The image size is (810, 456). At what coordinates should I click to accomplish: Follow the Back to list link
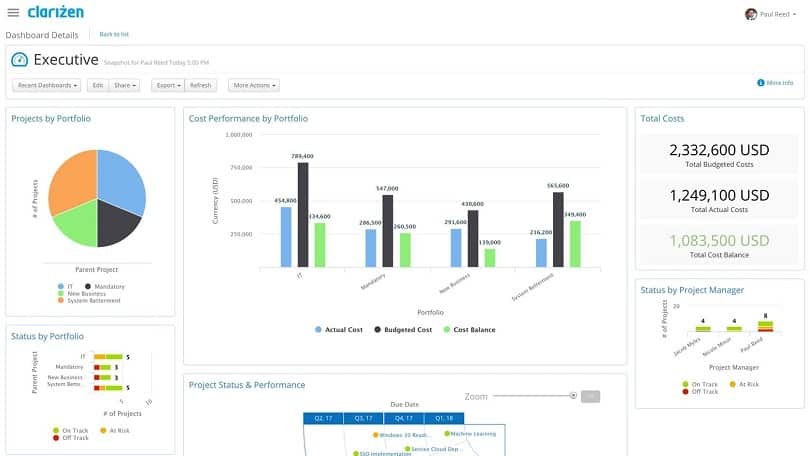pyautogui.click(x=114, y=34)
